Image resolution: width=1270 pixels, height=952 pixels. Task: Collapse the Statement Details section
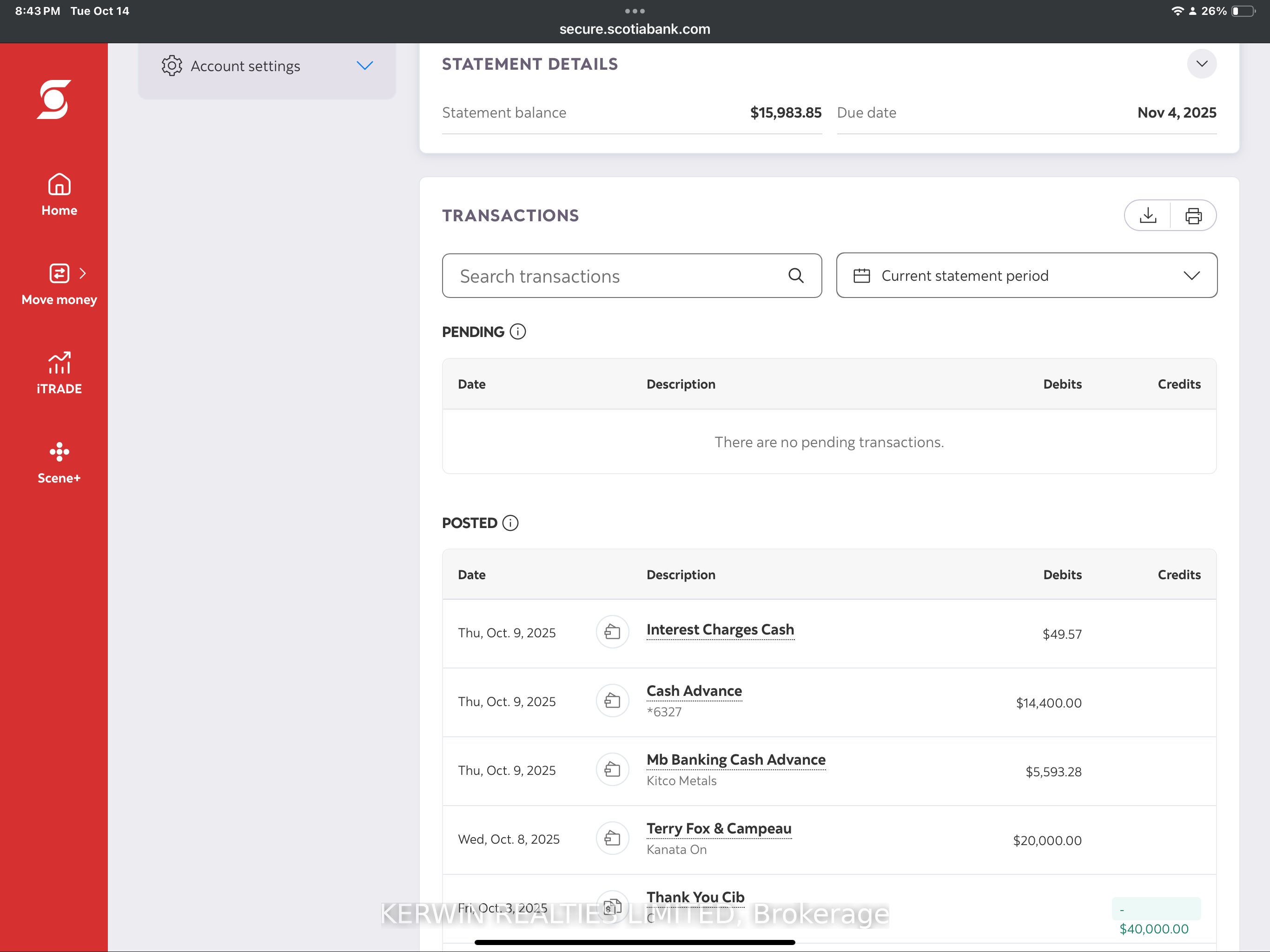click(x=1202, y=63)
